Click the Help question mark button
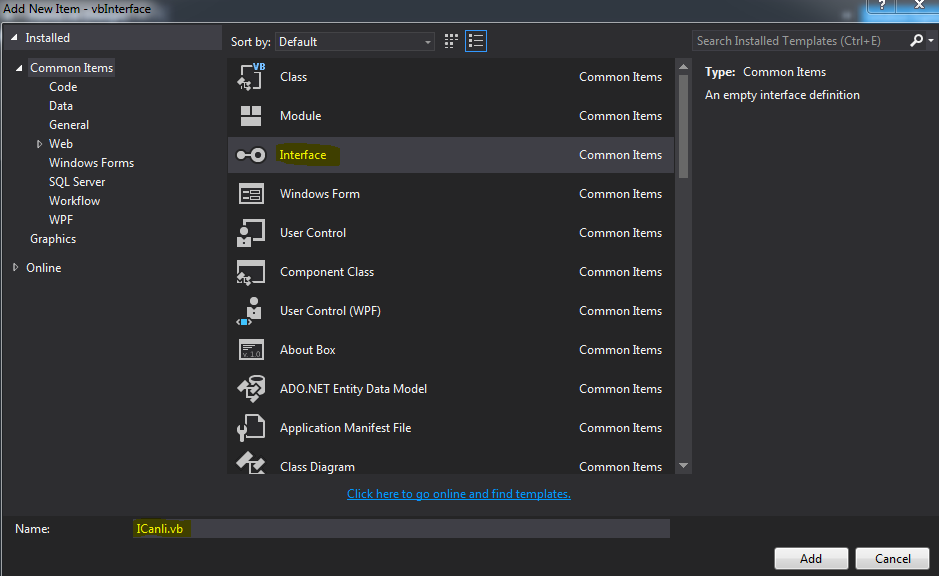The width and height of the screenshot is (939, 576). pyautogui.click(x=882, y=5)
